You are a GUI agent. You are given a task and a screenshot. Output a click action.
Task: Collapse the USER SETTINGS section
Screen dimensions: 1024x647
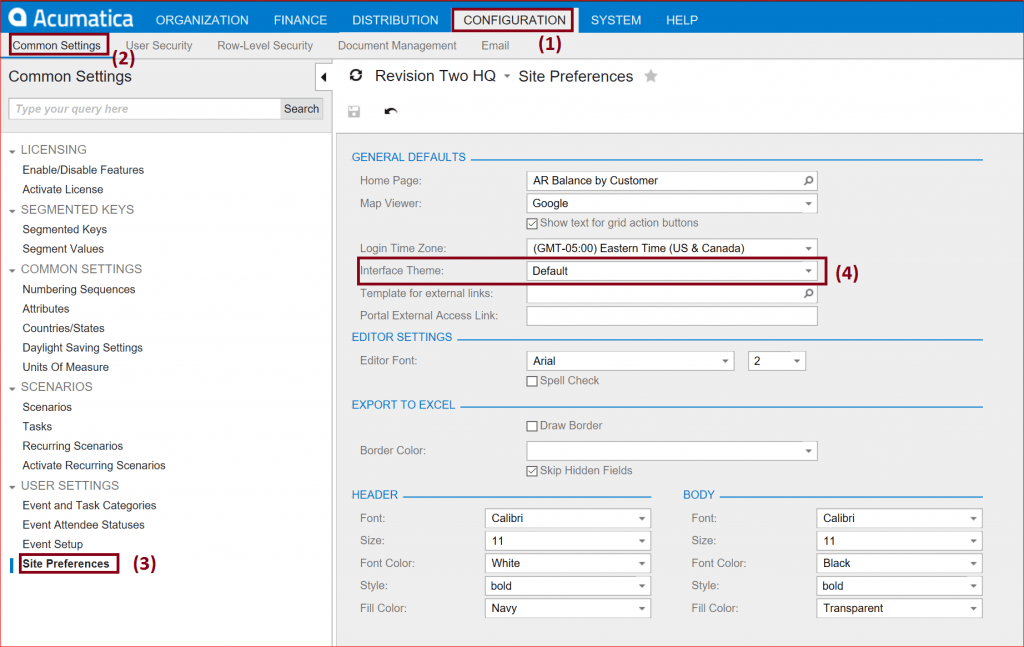(12, 488)
